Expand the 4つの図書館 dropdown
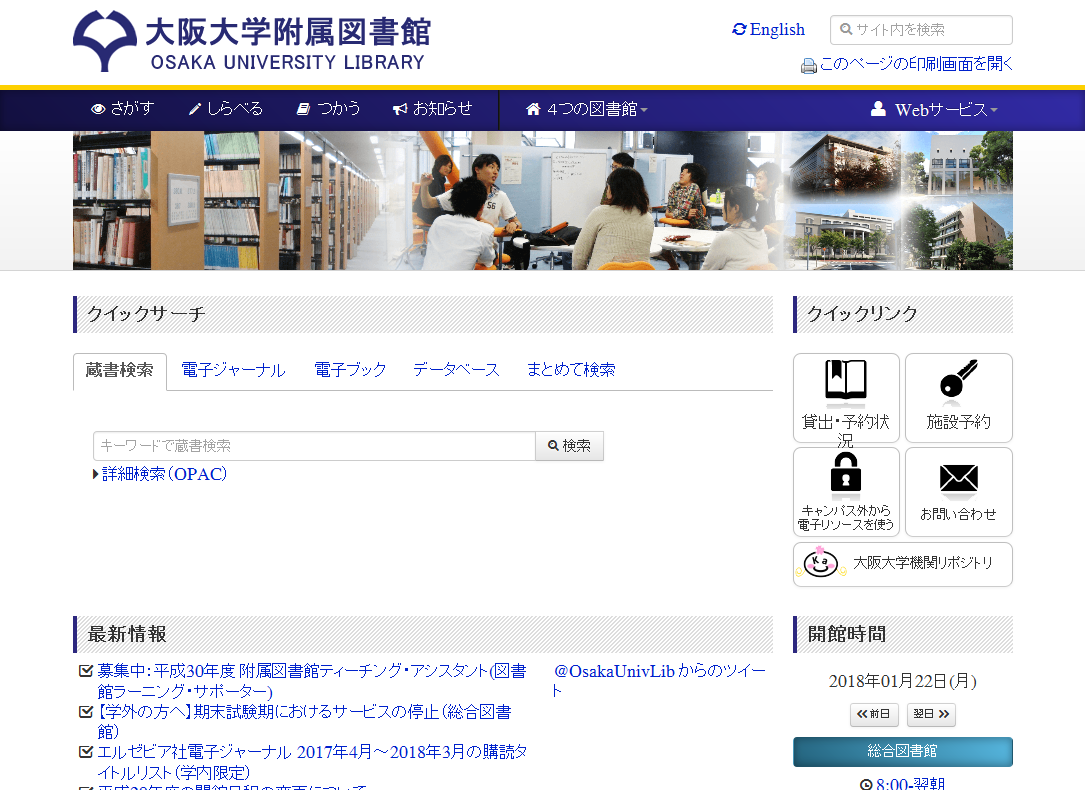1085x790 pixels. point(587,109)
